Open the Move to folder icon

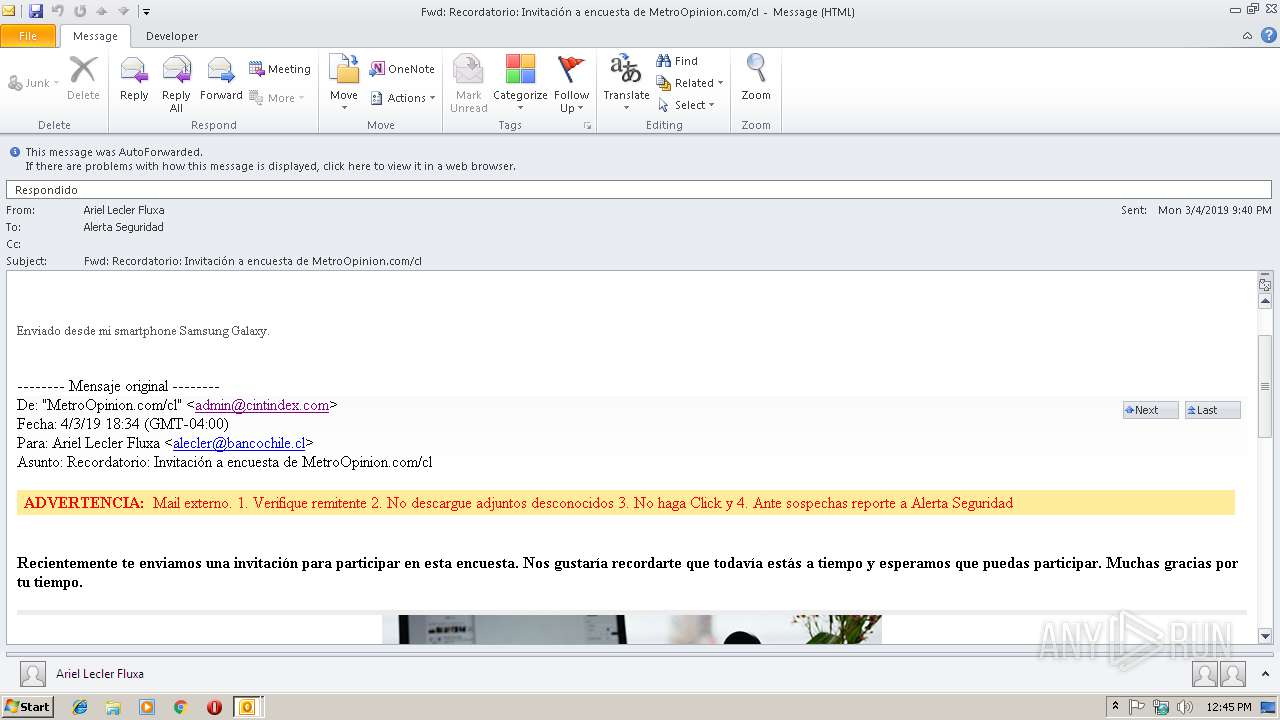344,84
